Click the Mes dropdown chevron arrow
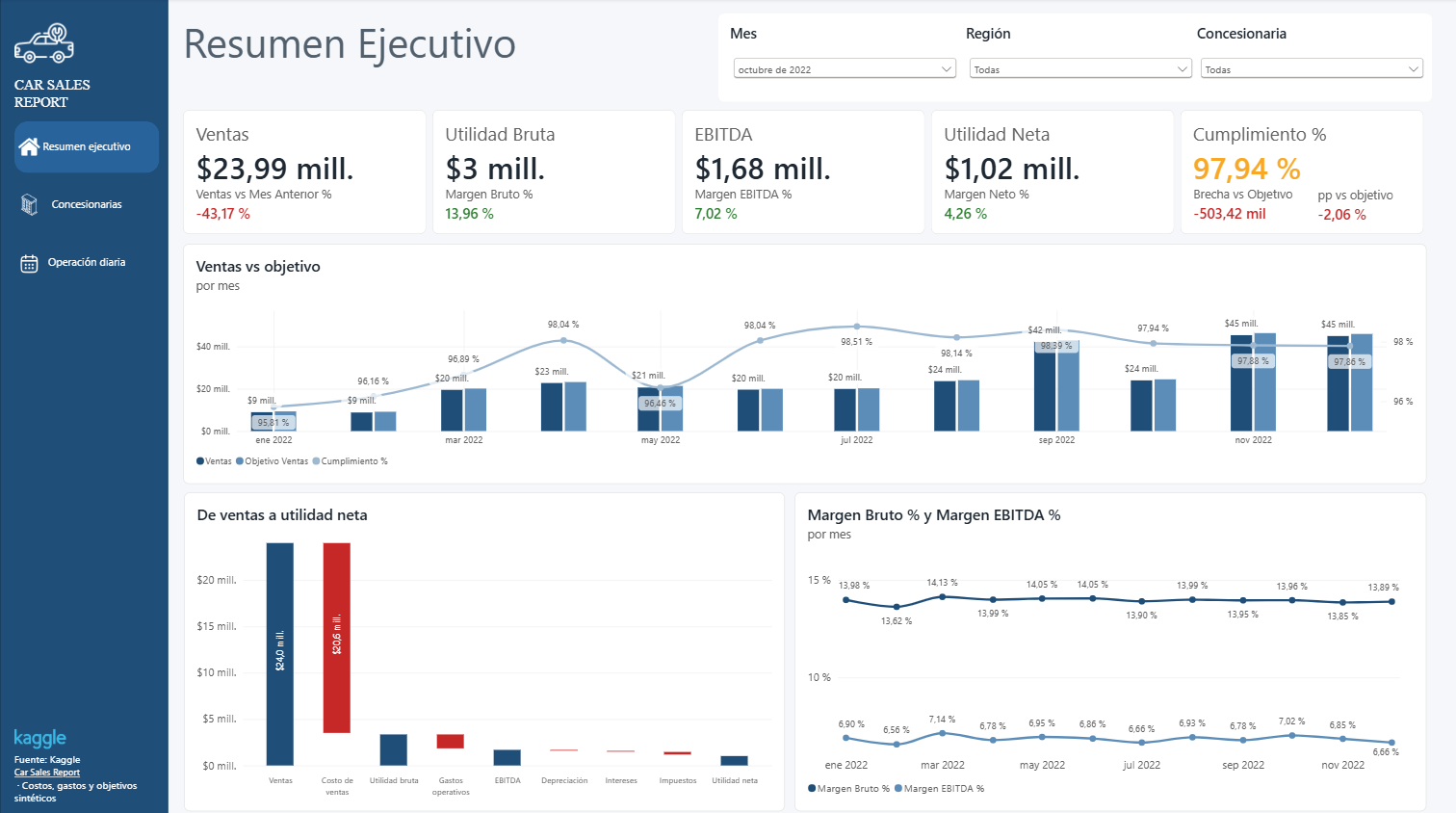The width and height of the screenshot is (1456, 813). (x=947, y=69)
